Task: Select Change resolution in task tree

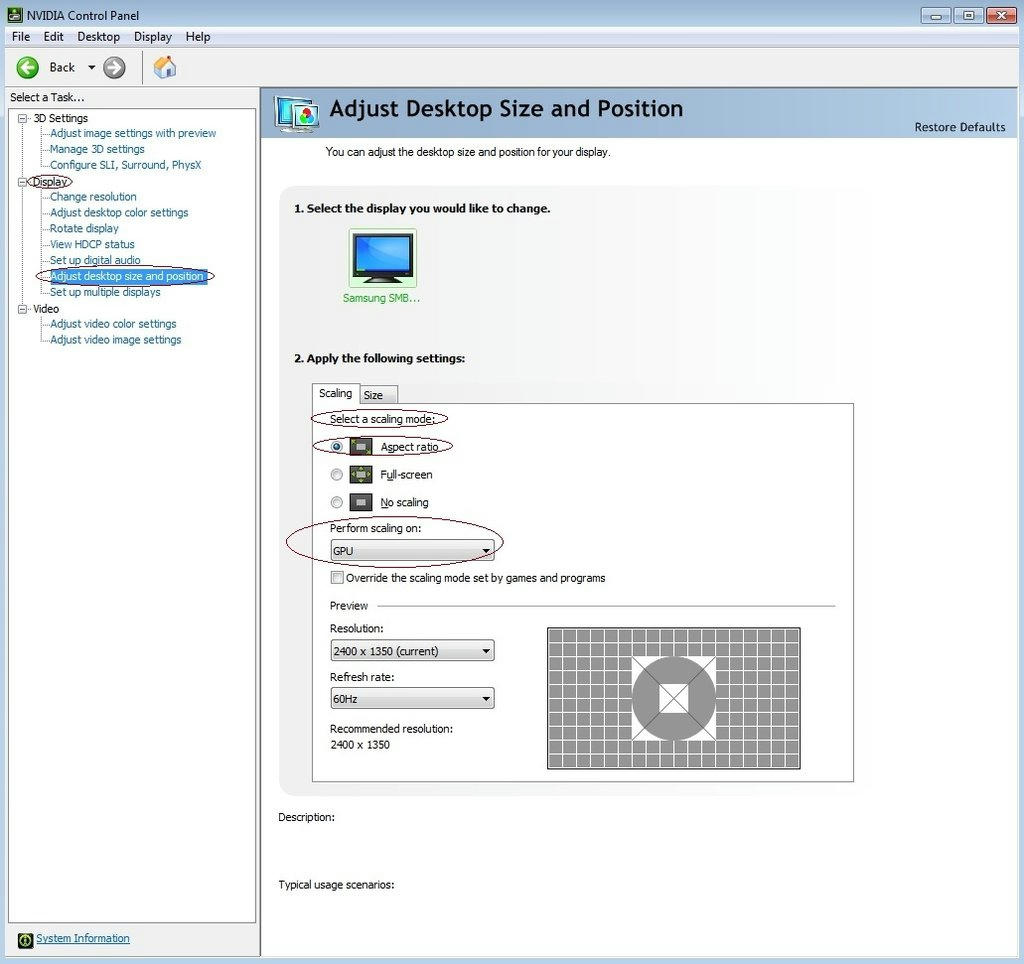Action: point(93,197)
